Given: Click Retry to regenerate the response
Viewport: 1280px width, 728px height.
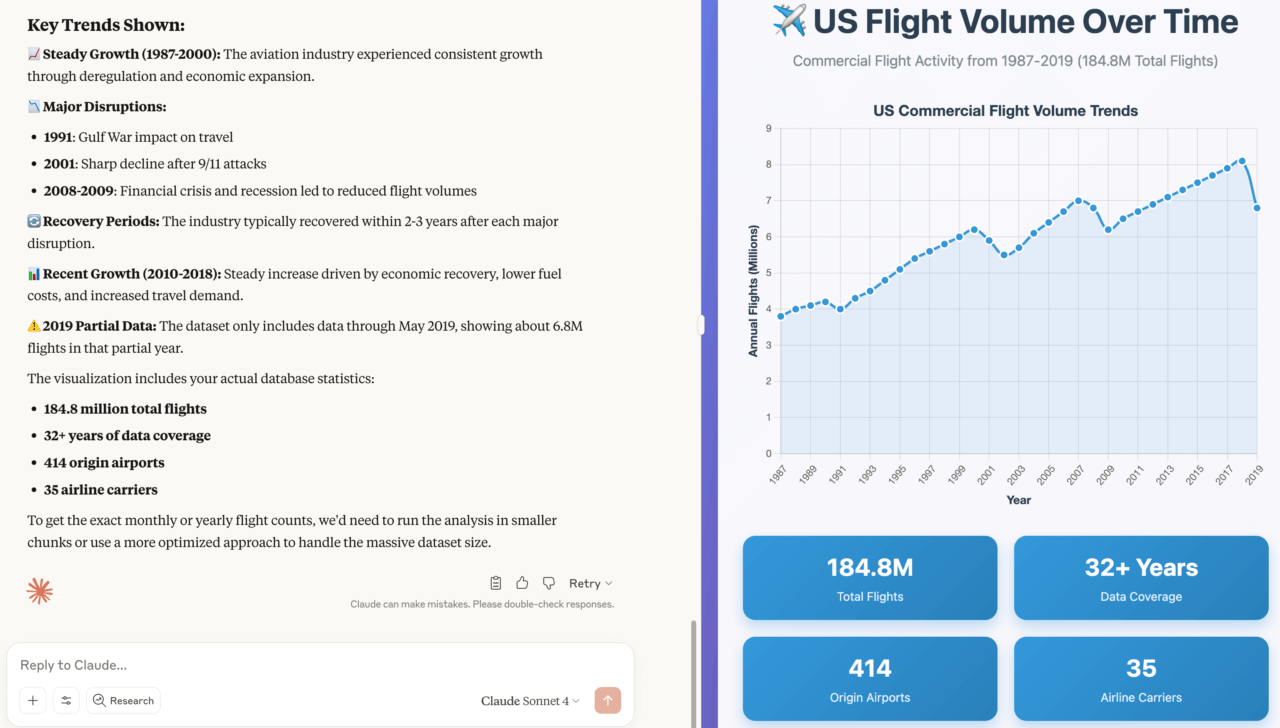Looking at the screenshot, I should (586, 582).
